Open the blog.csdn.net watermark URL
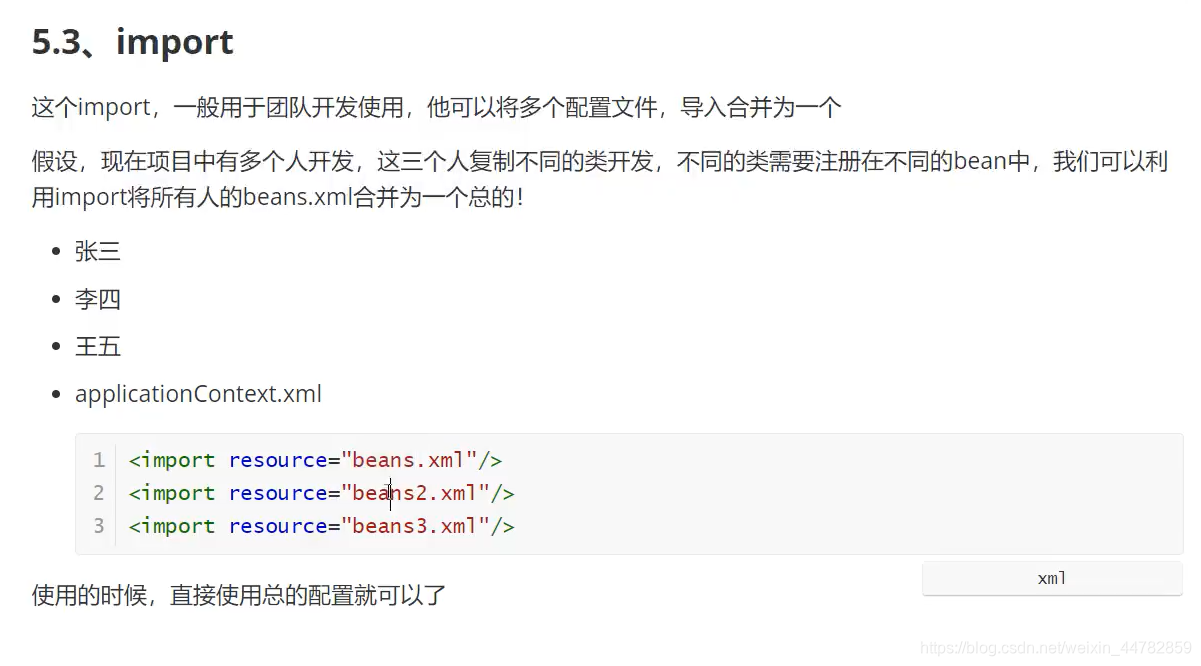 click(x=1055, y=649)
